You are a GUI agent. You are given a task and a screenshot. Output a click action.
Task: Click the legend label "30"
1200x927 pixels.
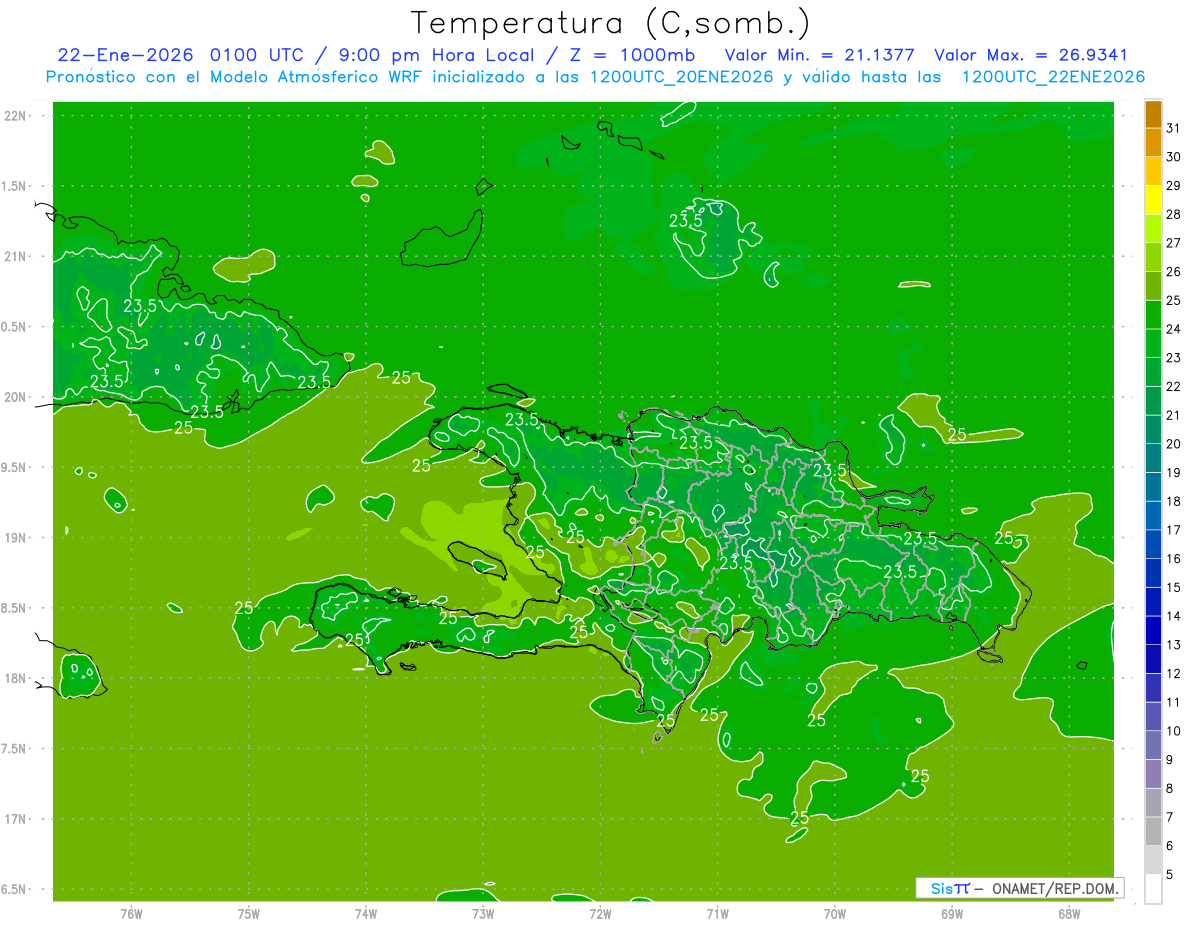[1174, 157]
